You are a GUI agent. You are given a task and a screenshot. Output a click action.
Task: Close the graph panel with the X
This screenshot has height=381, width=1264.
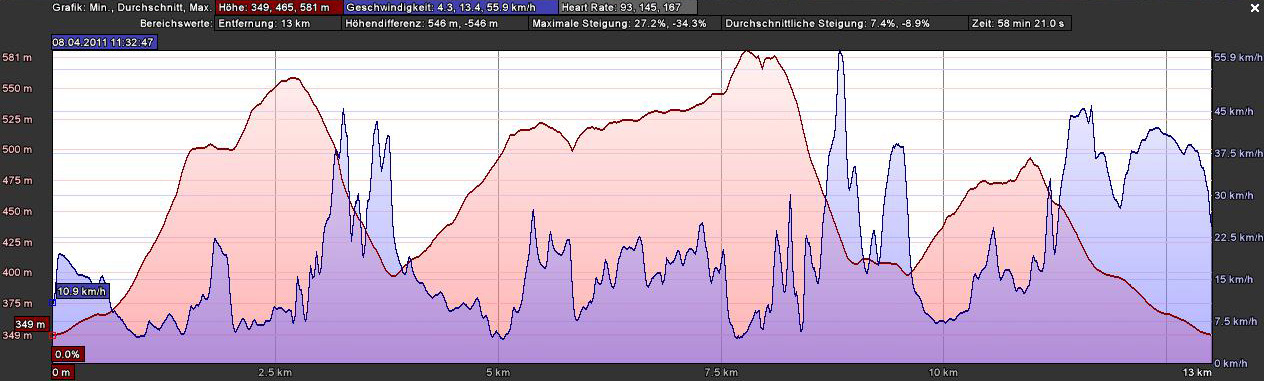tap(1254, 7)
